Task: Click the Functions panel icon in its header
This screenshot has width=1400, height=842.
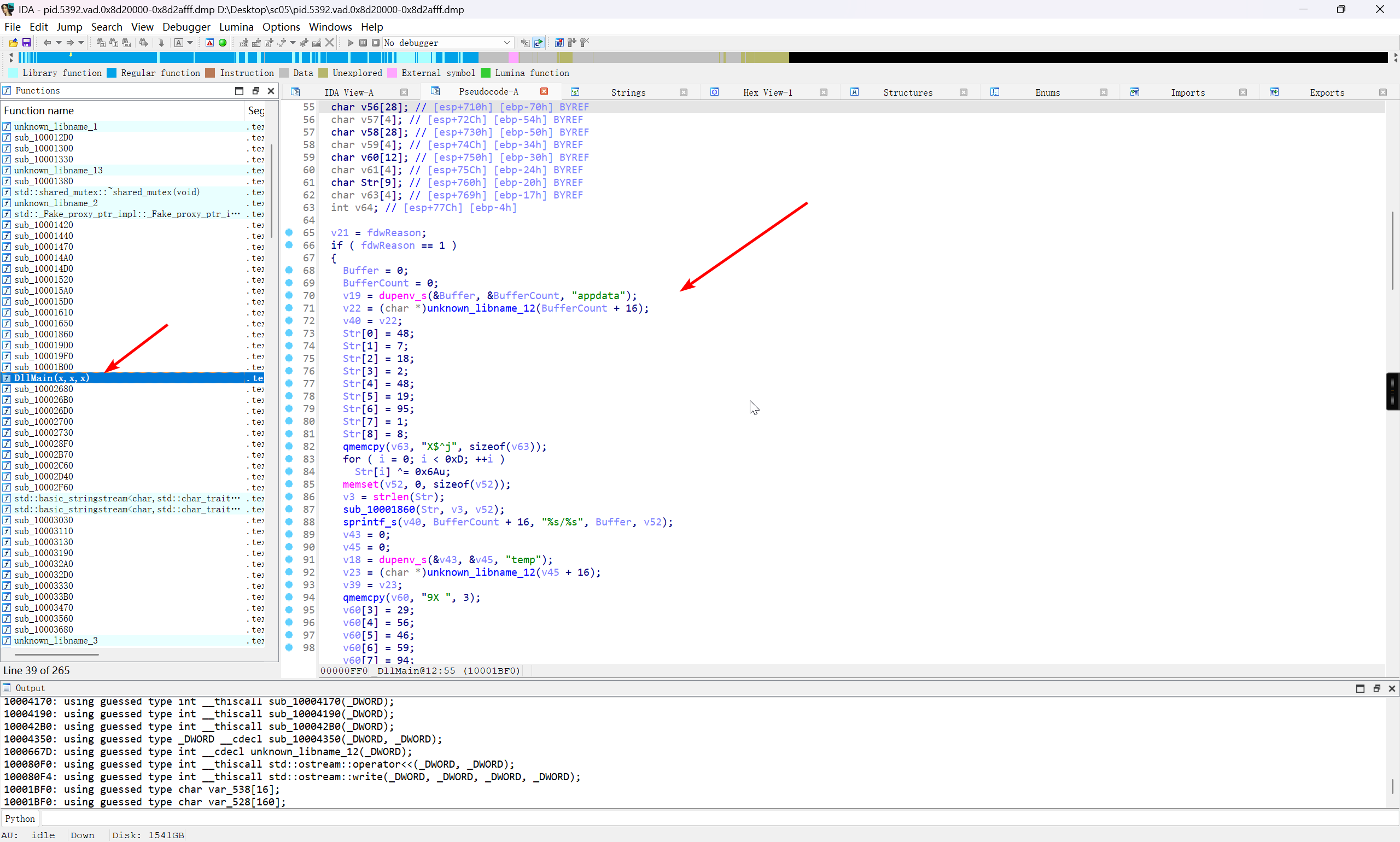Action: point(7,90)
